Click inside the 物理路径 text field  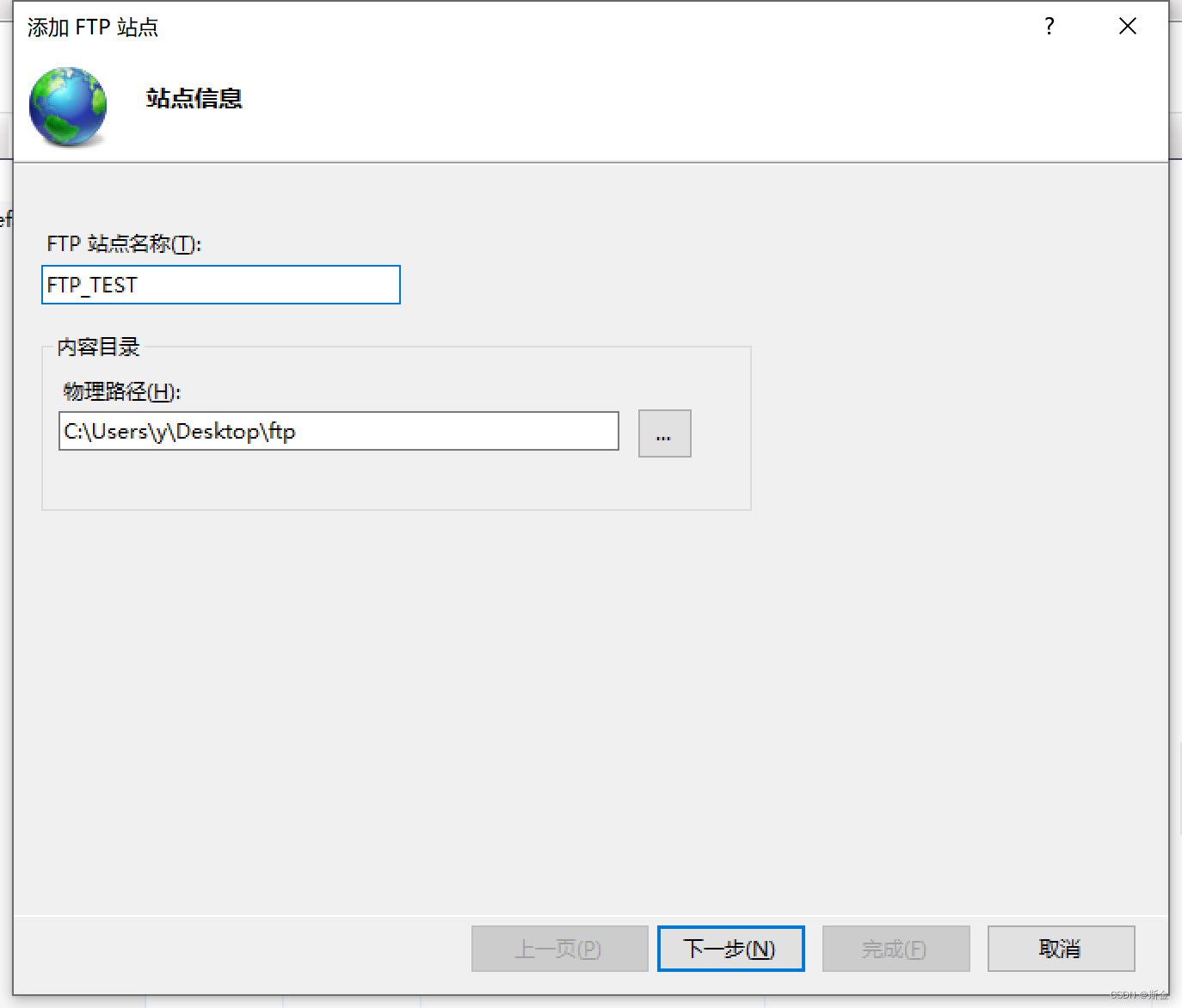[x=338, y=431]
